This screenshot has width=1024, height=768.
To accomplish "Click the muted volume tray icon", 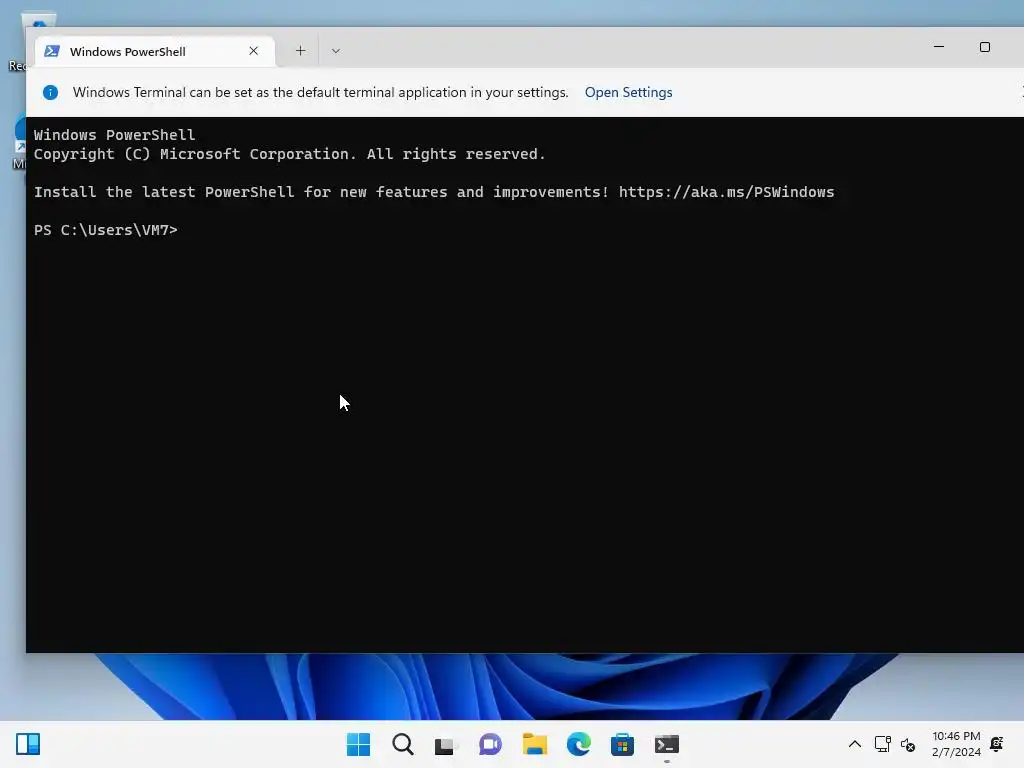I will (x=908, y=744).
